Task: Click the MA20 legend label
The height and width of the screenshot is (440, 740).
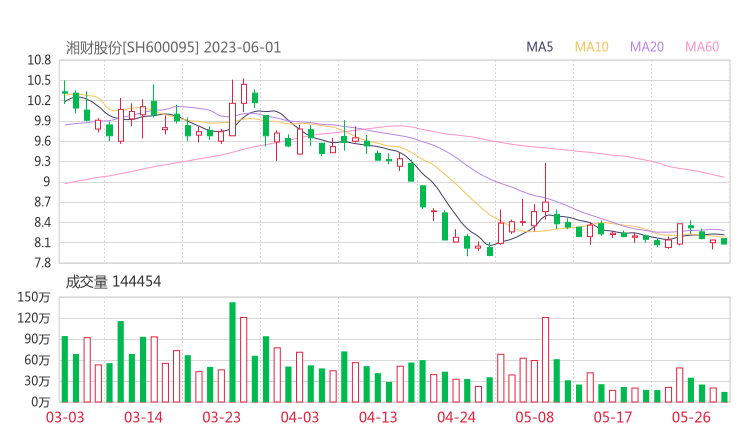Action: pos(647,47)
